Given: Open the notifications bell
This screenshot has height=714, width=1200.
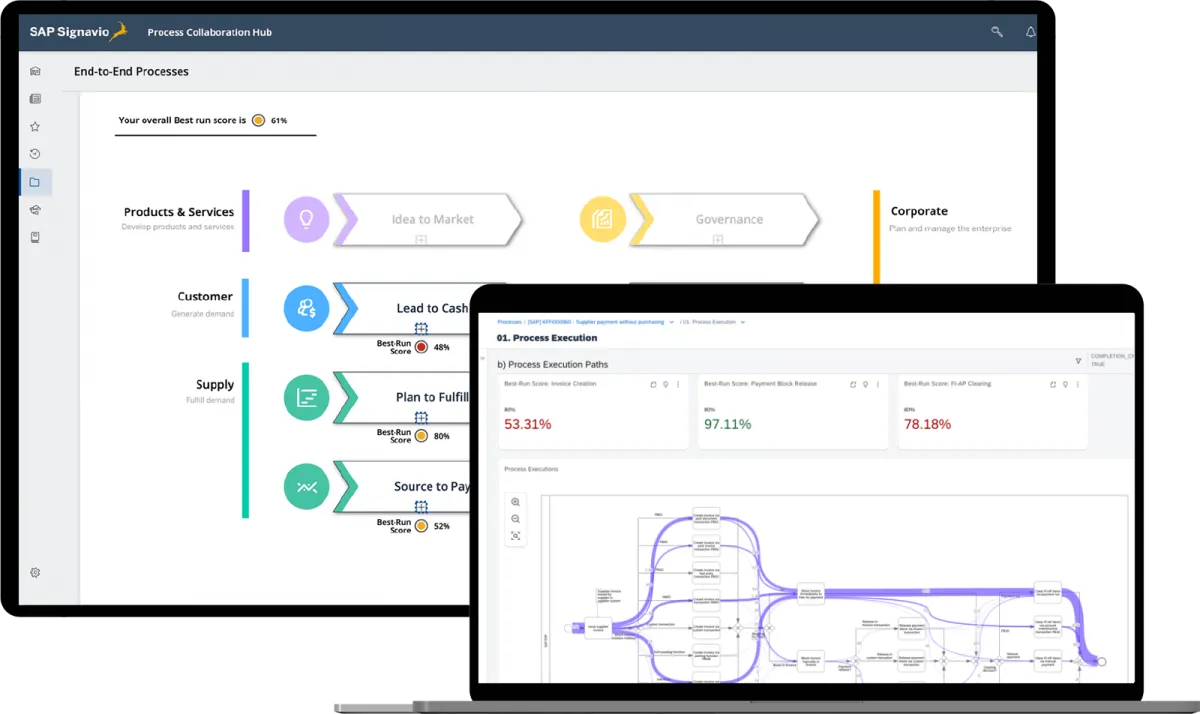Looking at the screenshot, I should [1031, 32].
